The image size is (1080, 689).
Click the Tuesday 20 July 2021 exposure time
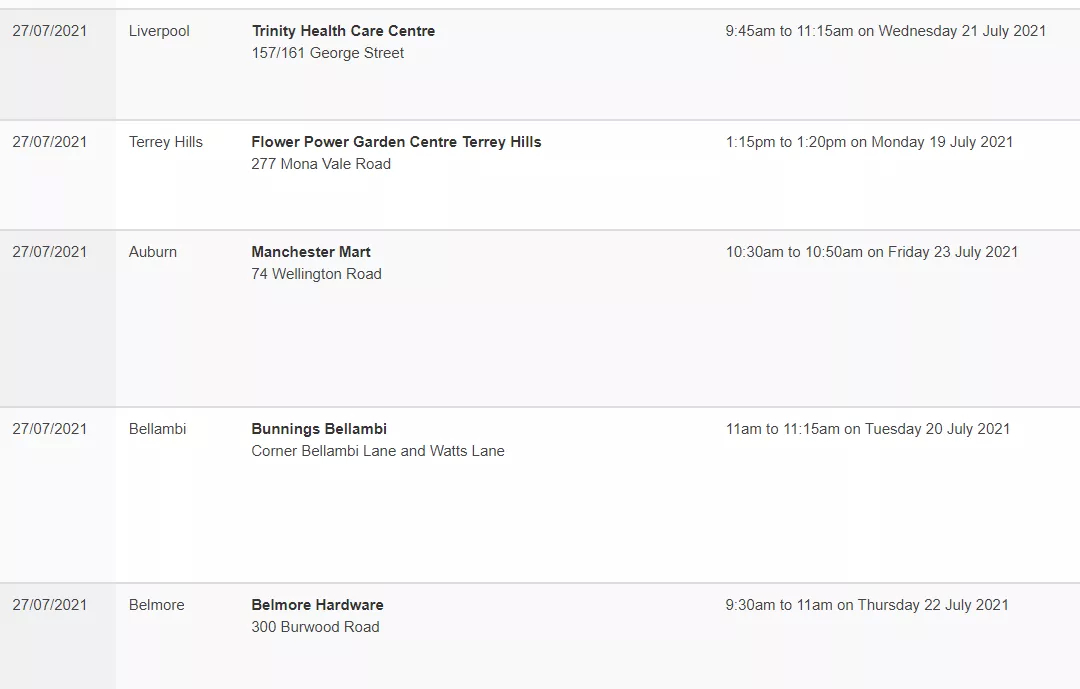868,429
